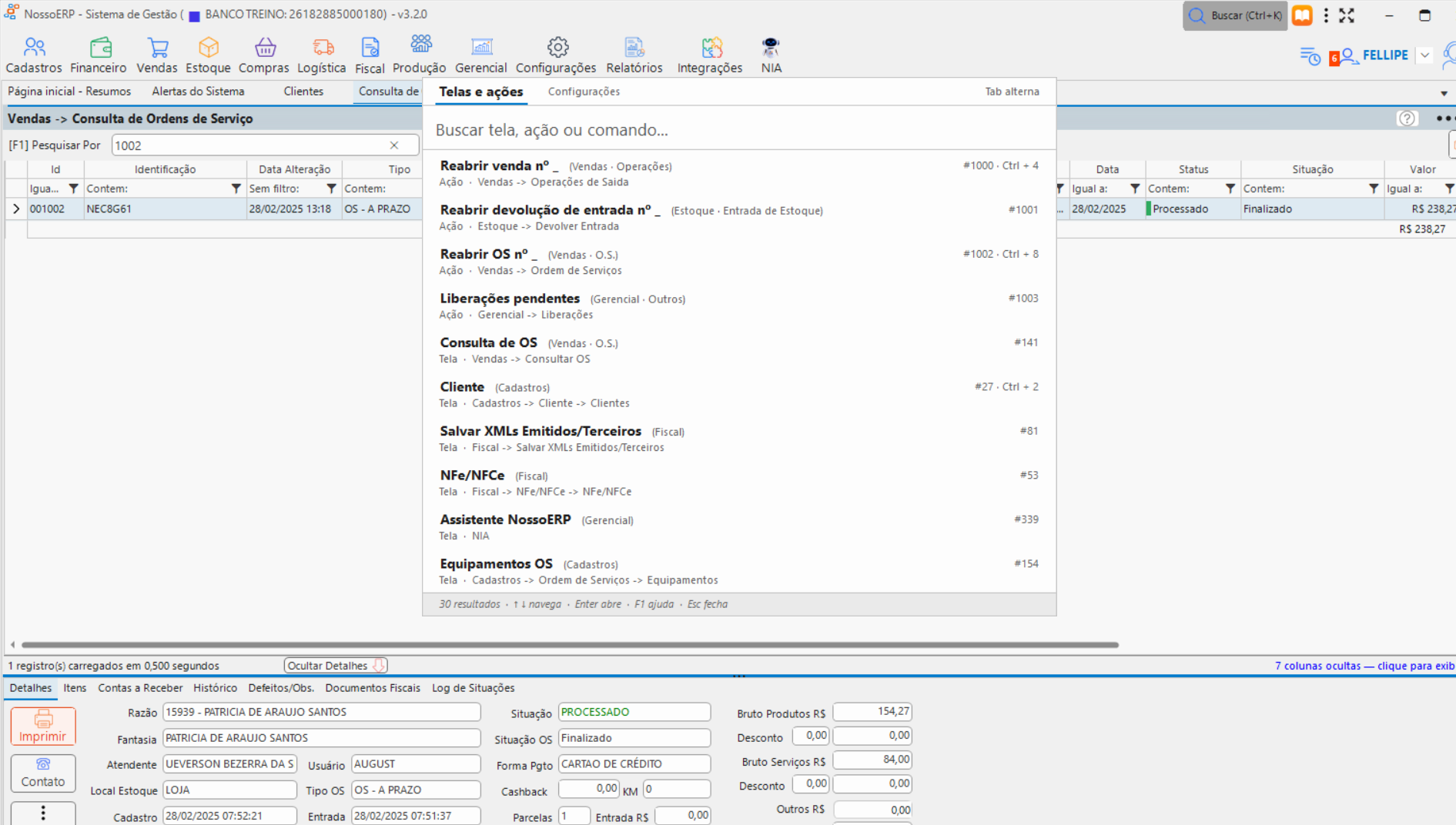Focus the Buscar tela, ação ou comando field

739,130
